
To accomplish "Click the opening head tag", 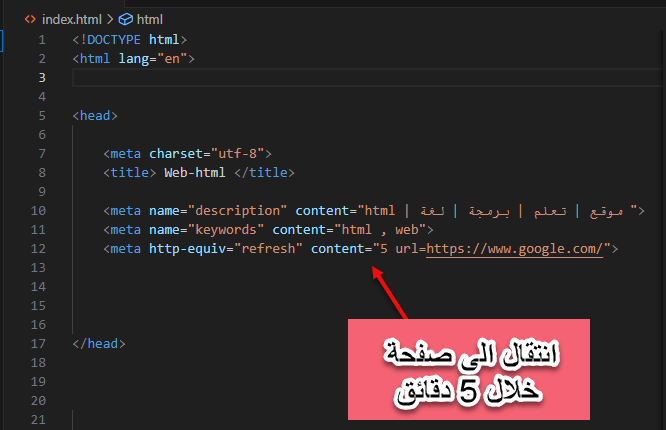I will 95,115.
